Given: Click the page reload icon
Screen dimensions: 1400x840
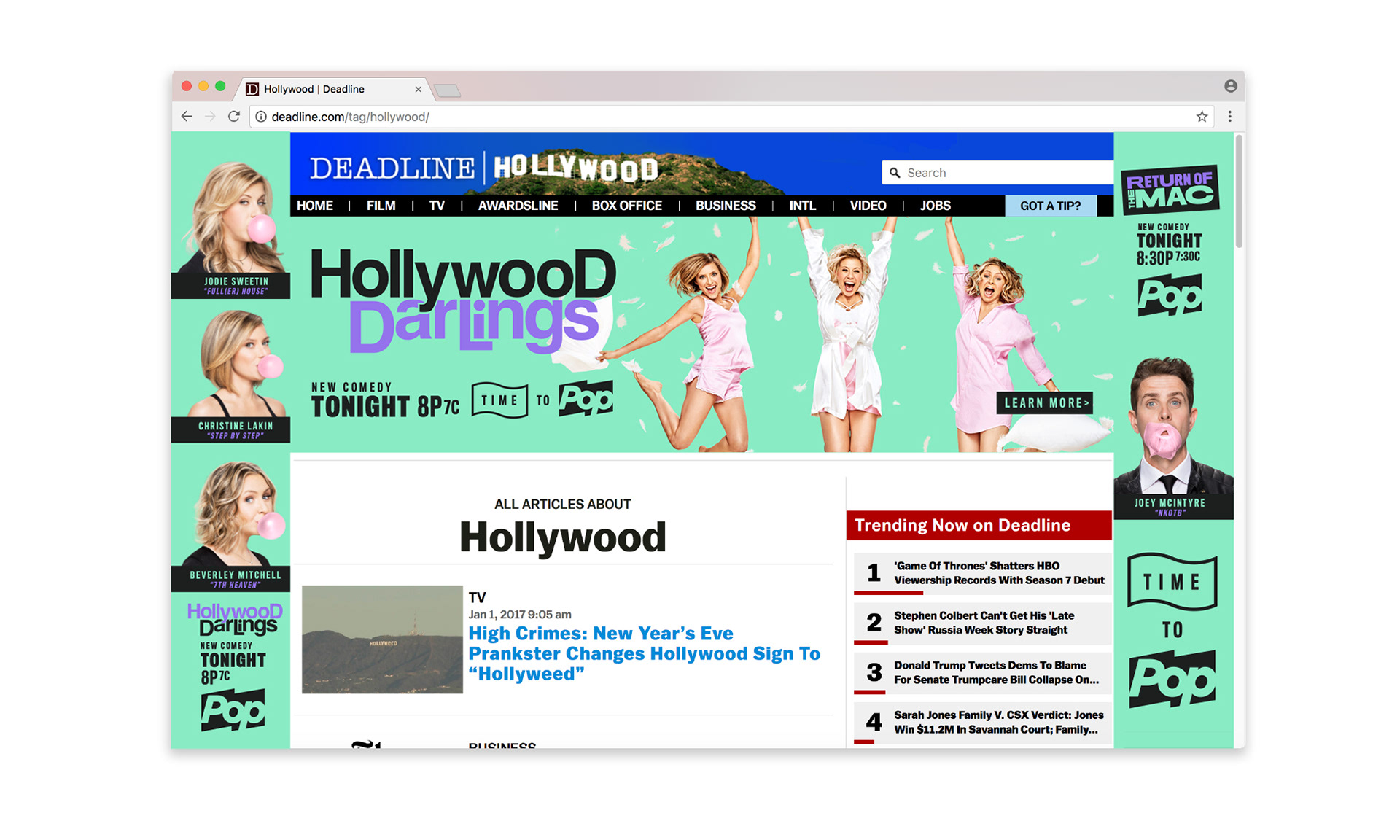Looking at the screenshot, I should click(x=234, y=117).
